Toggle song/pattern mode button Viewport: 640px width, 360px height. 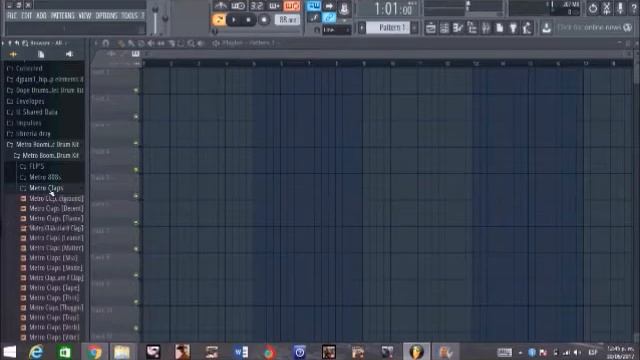pos(219,20)
